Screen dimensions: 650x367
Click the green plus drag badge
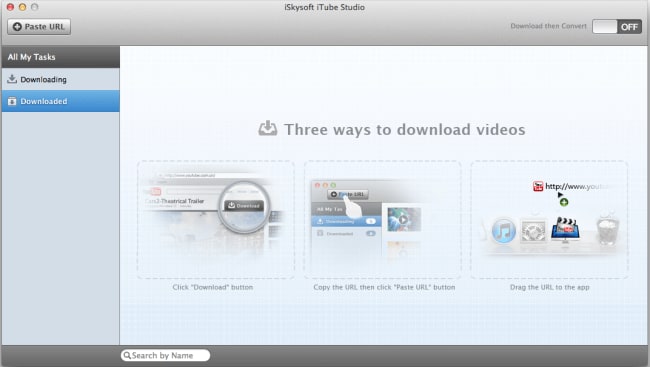[x=564, y=202]
